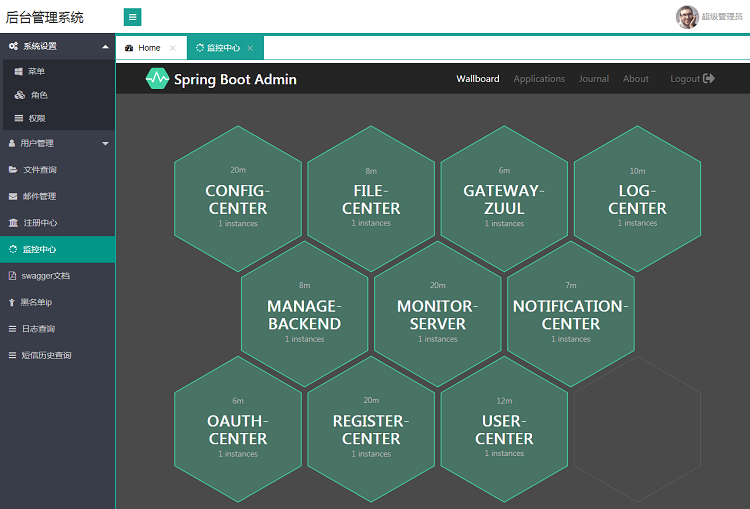
Task: Click the 注册中心 bank icon
Action: [13, 222]
